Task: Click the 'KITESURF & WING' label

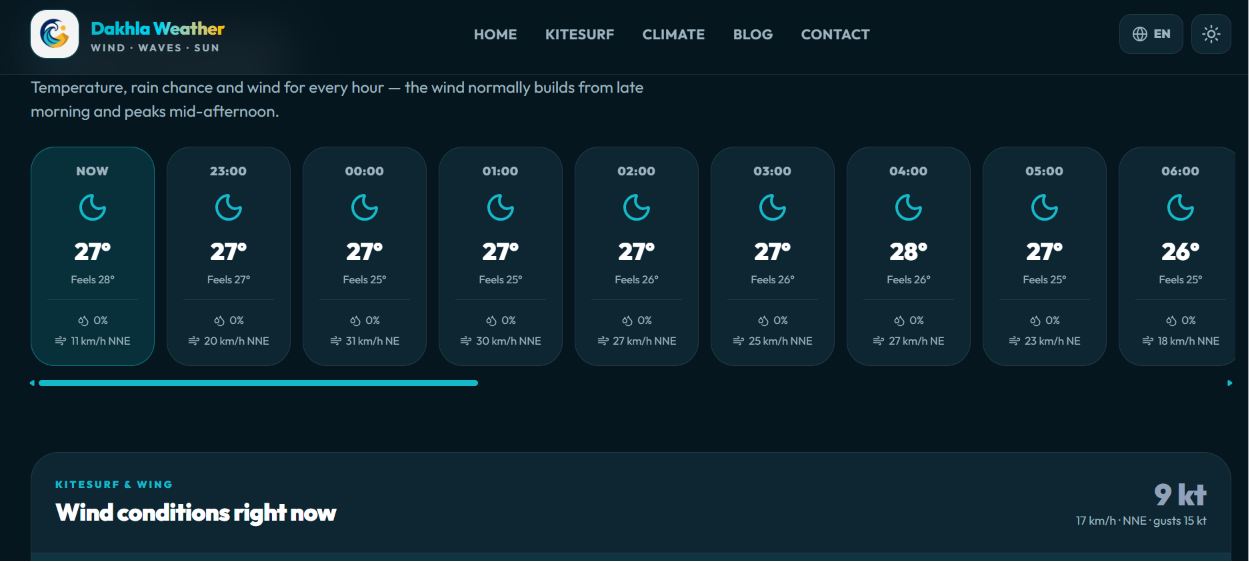Action: click(114, 485)
